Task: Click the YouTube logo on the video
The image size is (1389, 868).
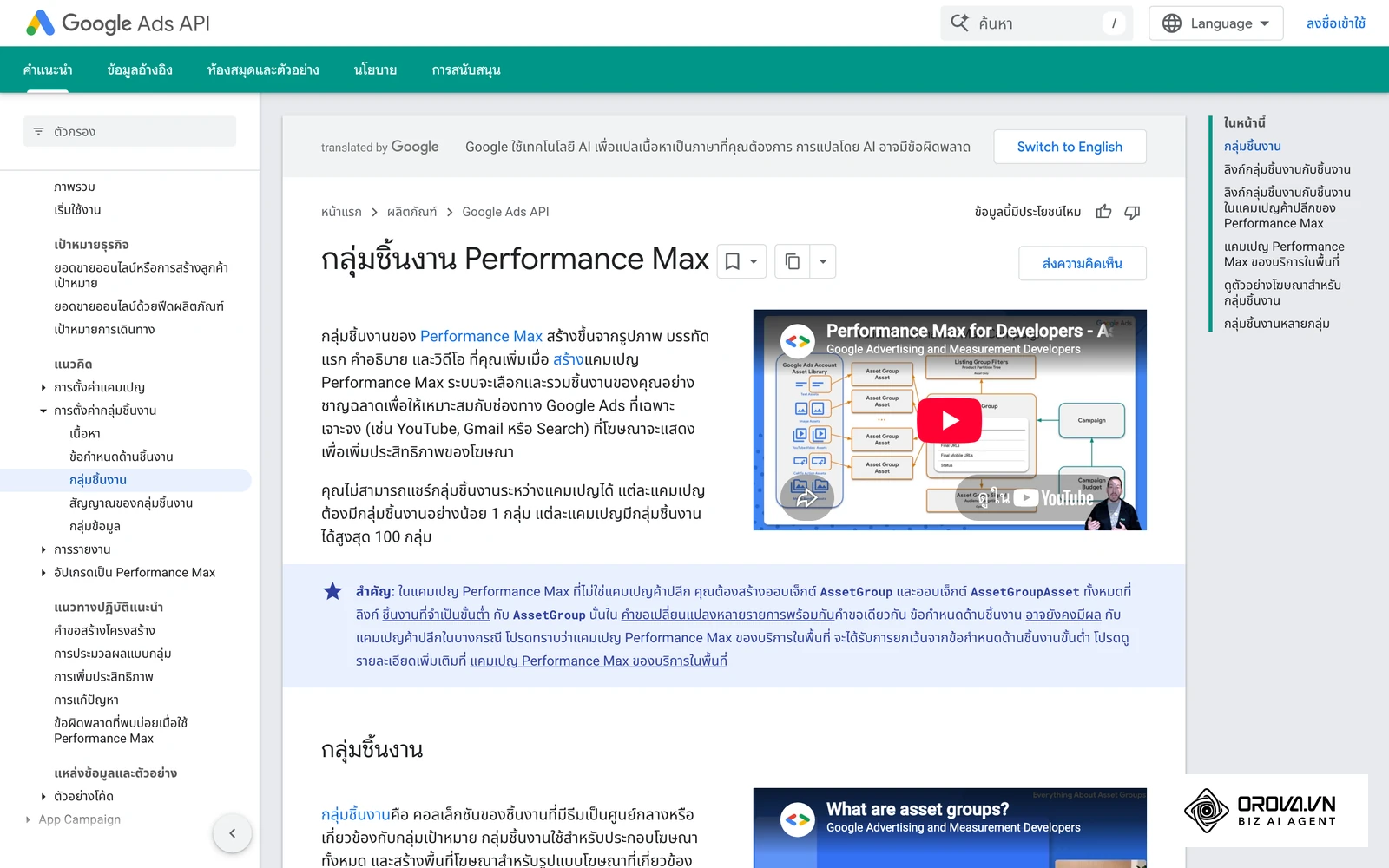Action: coord(1053,497)
